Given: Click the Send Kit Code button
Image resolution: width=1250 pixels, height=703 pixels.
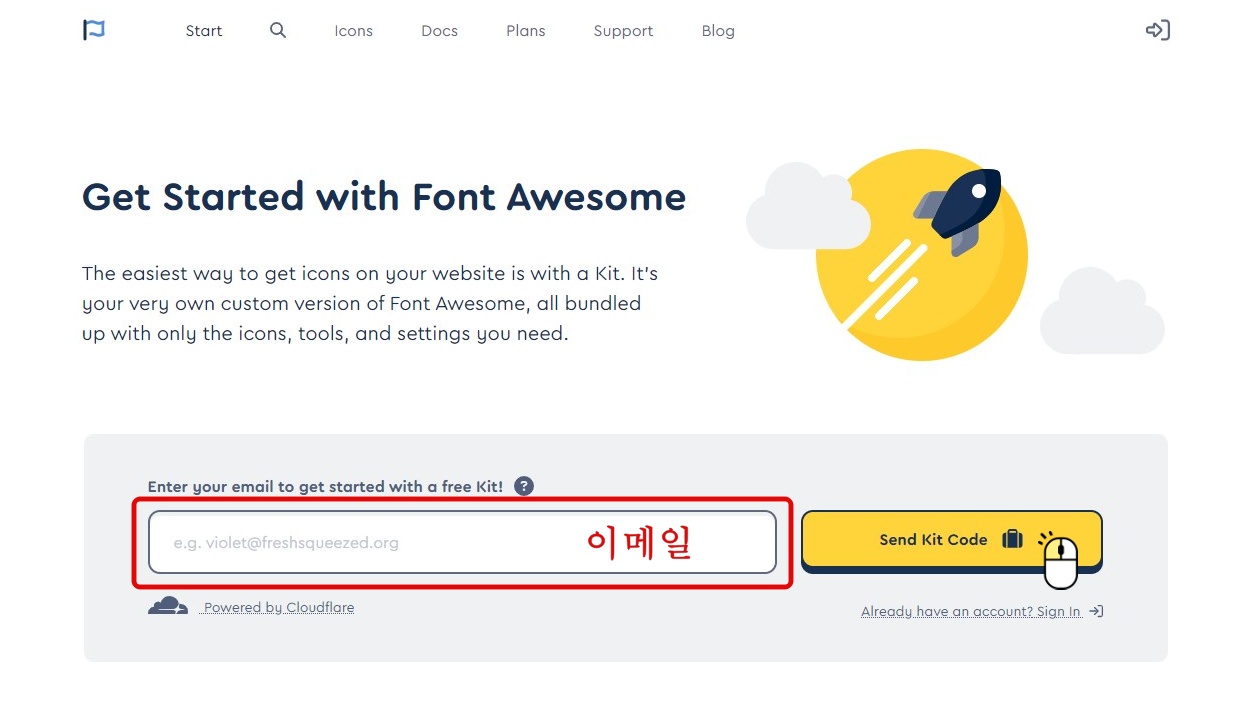Looking at the screenshot, I should (x=952, y=540).
